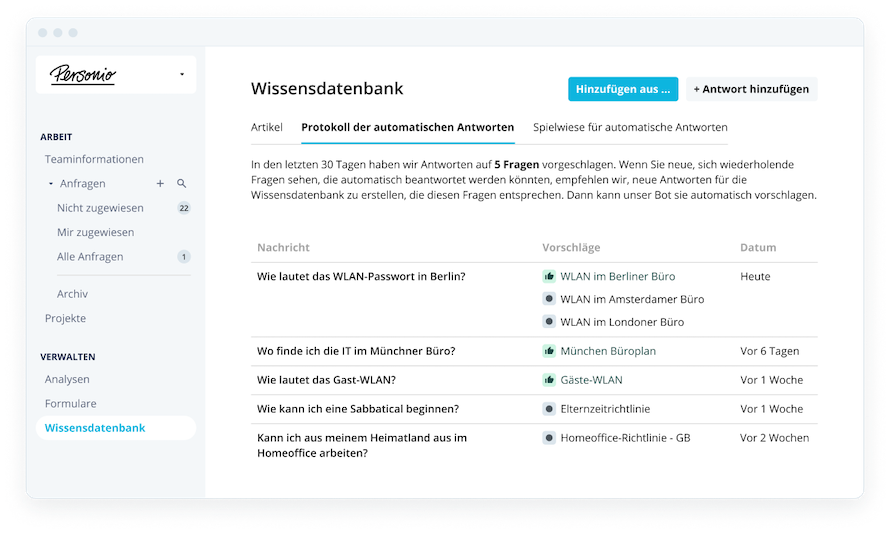Open Formulare under Verwalten
Image resolution: width=890 pixels, height=533 pixels.
point(70,404)
